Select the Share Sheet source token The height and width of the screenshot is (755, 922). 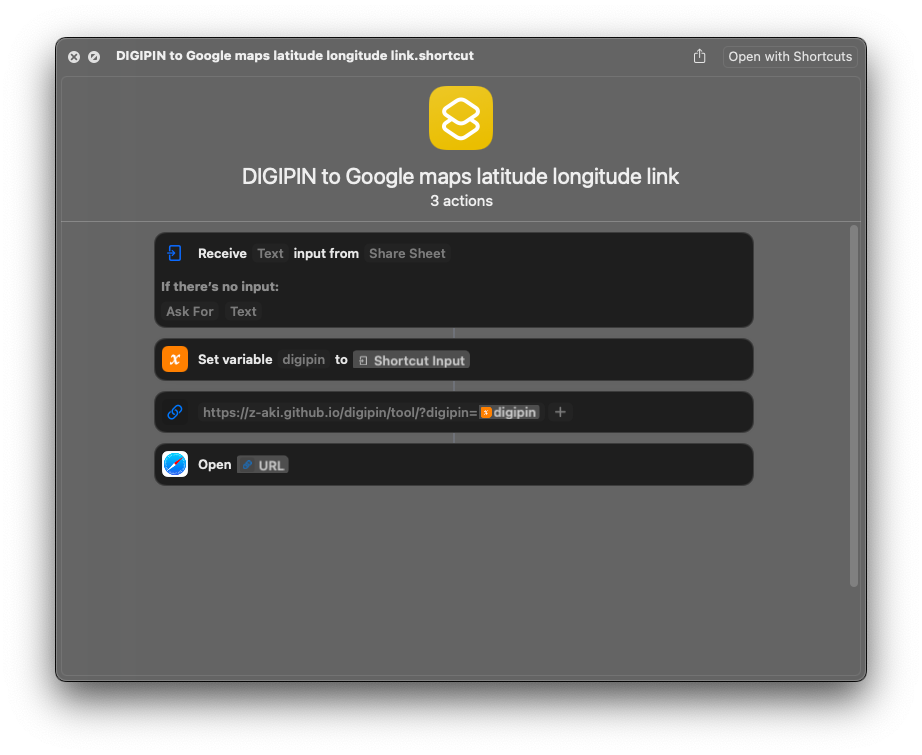click(407, 253)
